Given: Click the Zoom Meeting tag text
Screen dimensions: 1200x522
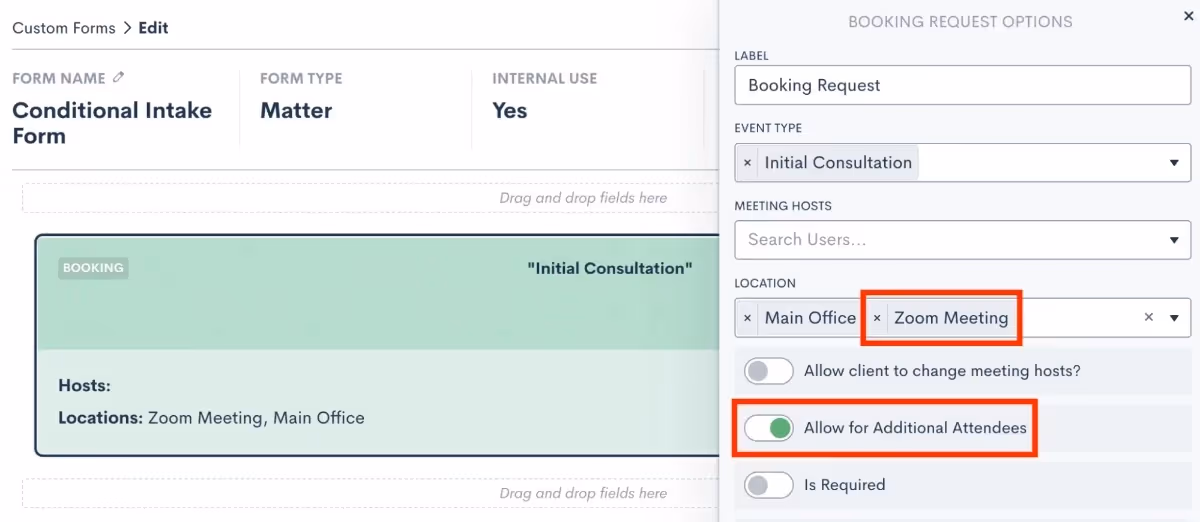Looking at the screenshot, I should [951, 318].
